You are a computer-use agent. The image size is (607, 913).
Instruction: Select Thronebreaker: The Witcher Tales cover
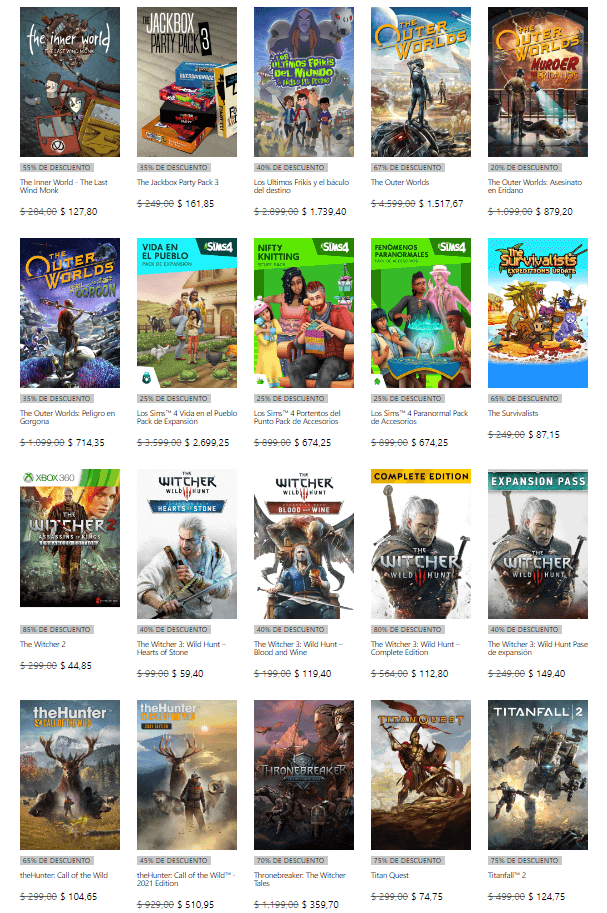(304, 775)
